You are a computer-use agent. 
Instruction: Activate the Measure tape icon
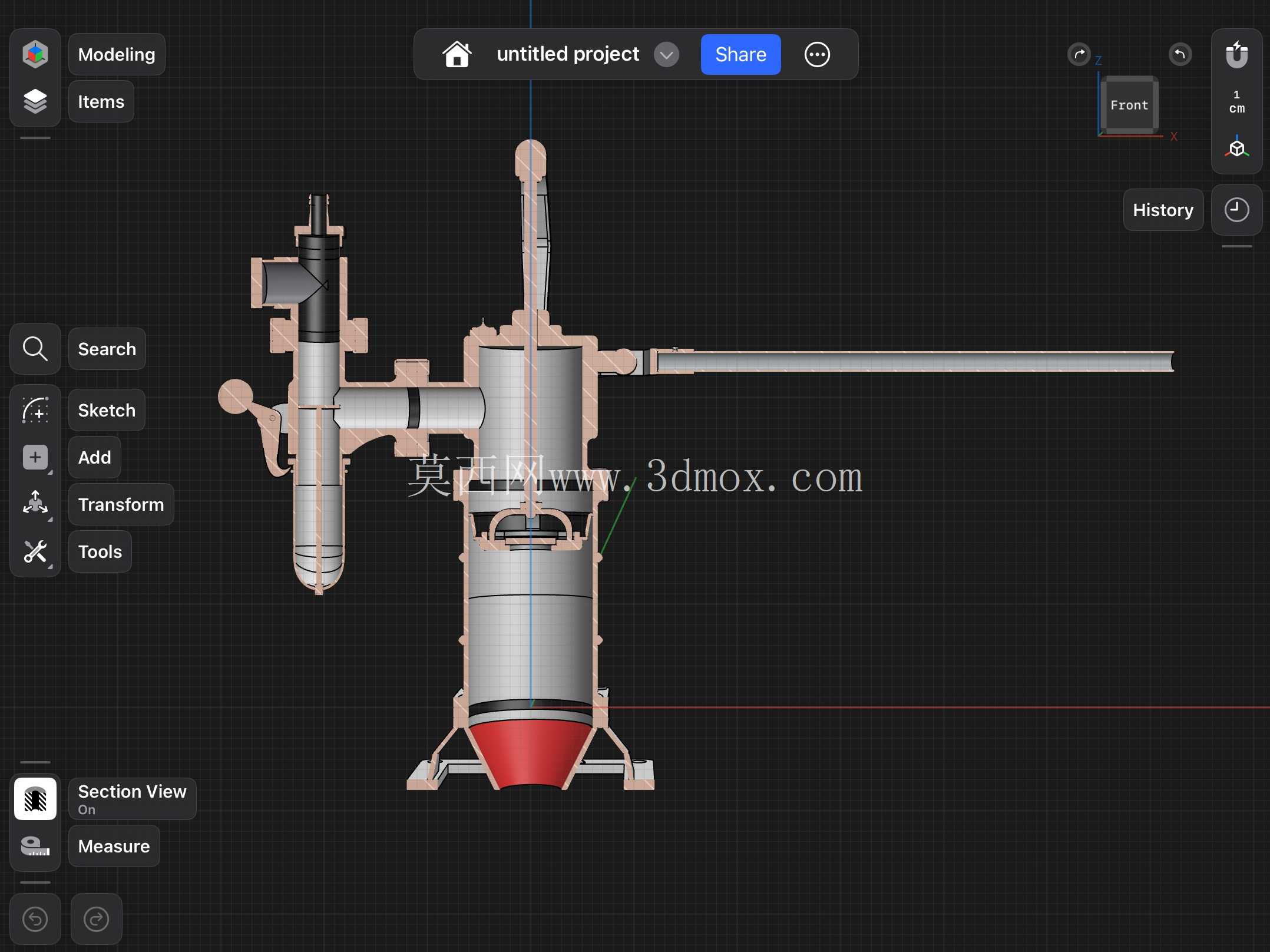(x=35, y=846)
